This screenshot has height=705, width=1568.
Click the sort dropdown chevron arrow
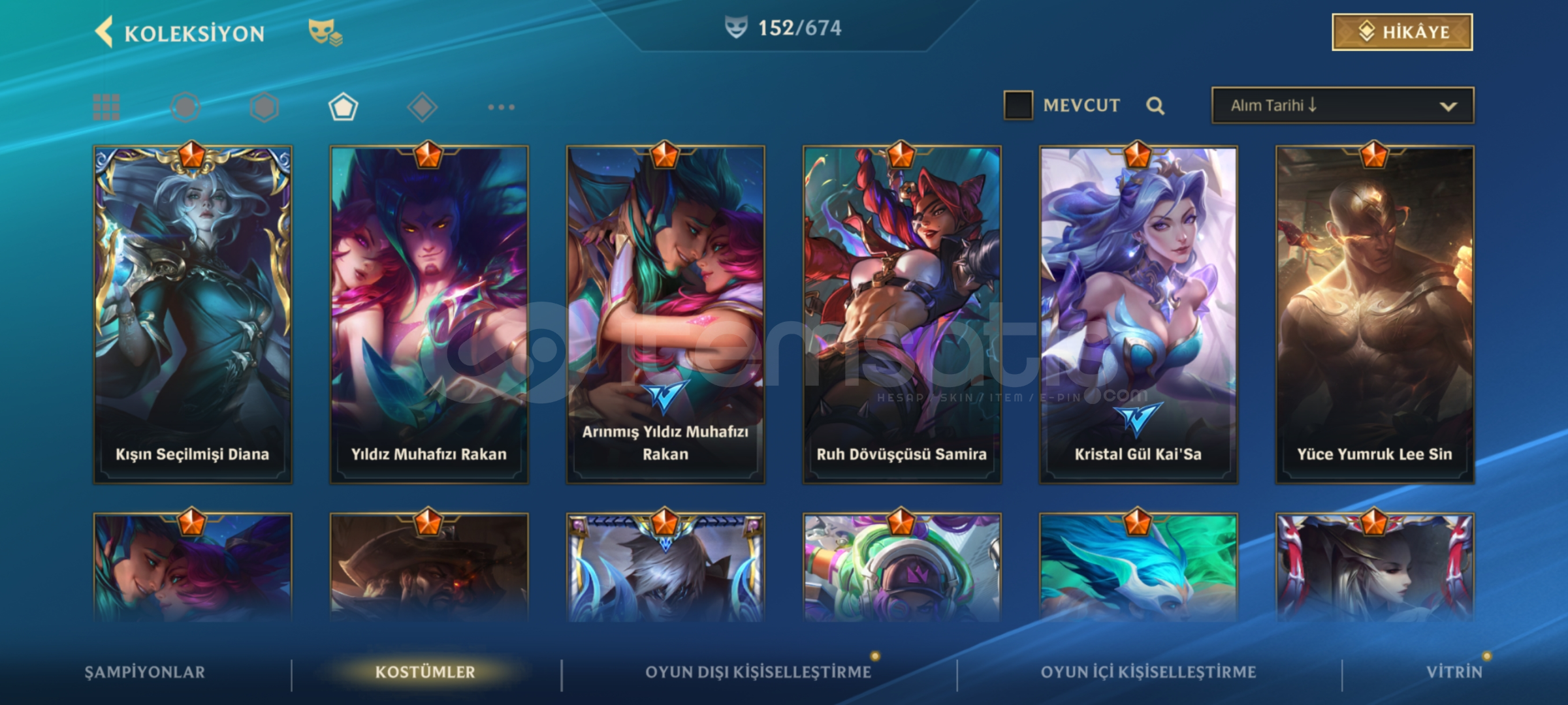pos(1448,106)
